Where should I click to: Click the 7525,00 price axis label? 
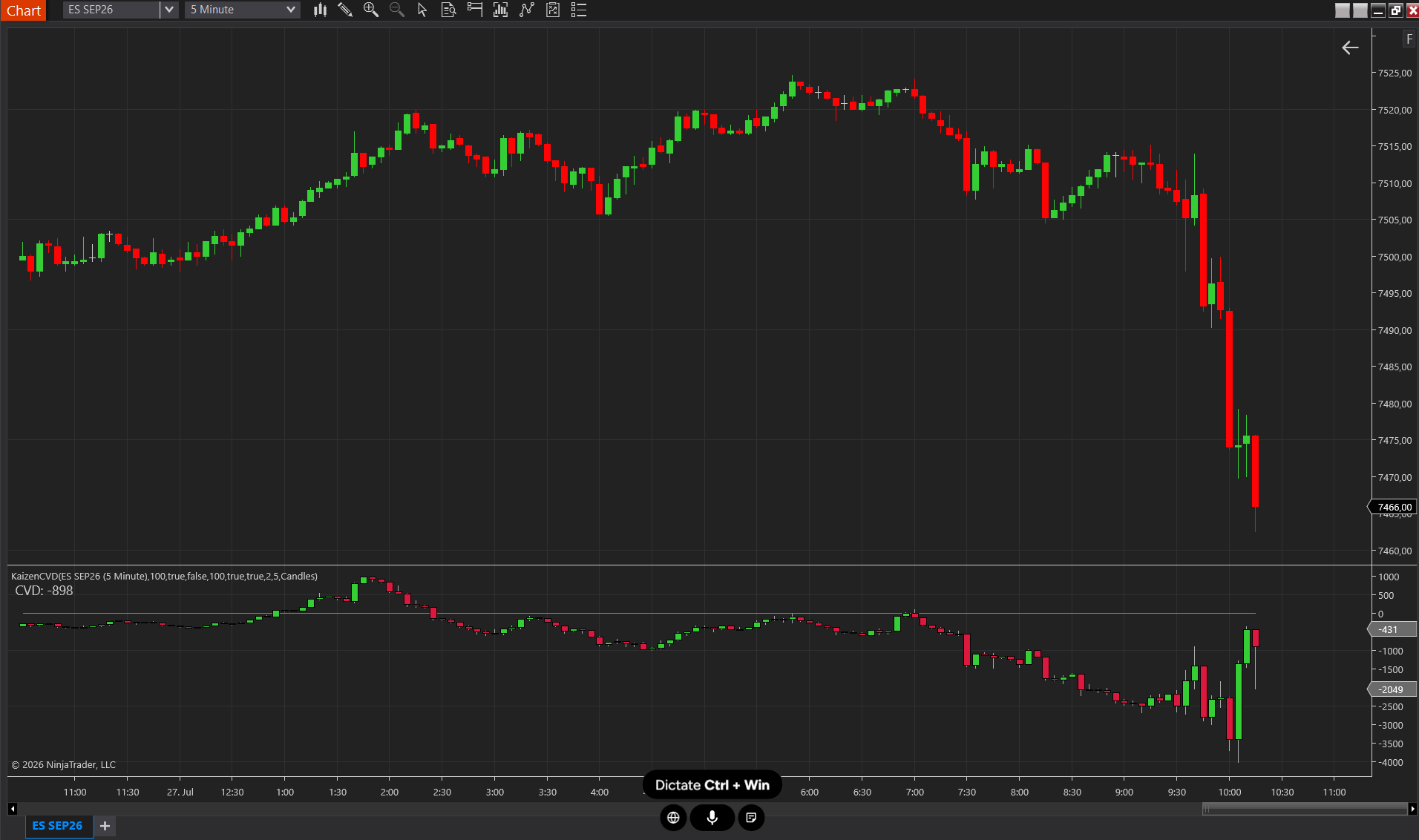point(1395,73)
